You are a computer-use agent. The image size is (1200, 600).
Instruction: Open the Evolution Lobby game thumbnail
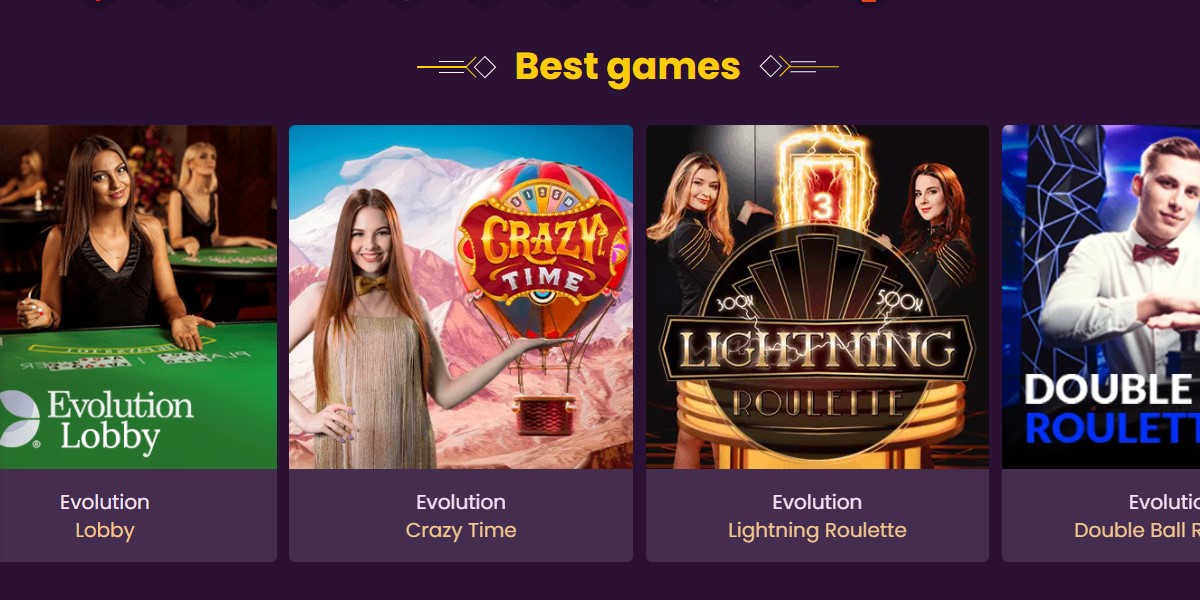(x=138, y=297)
